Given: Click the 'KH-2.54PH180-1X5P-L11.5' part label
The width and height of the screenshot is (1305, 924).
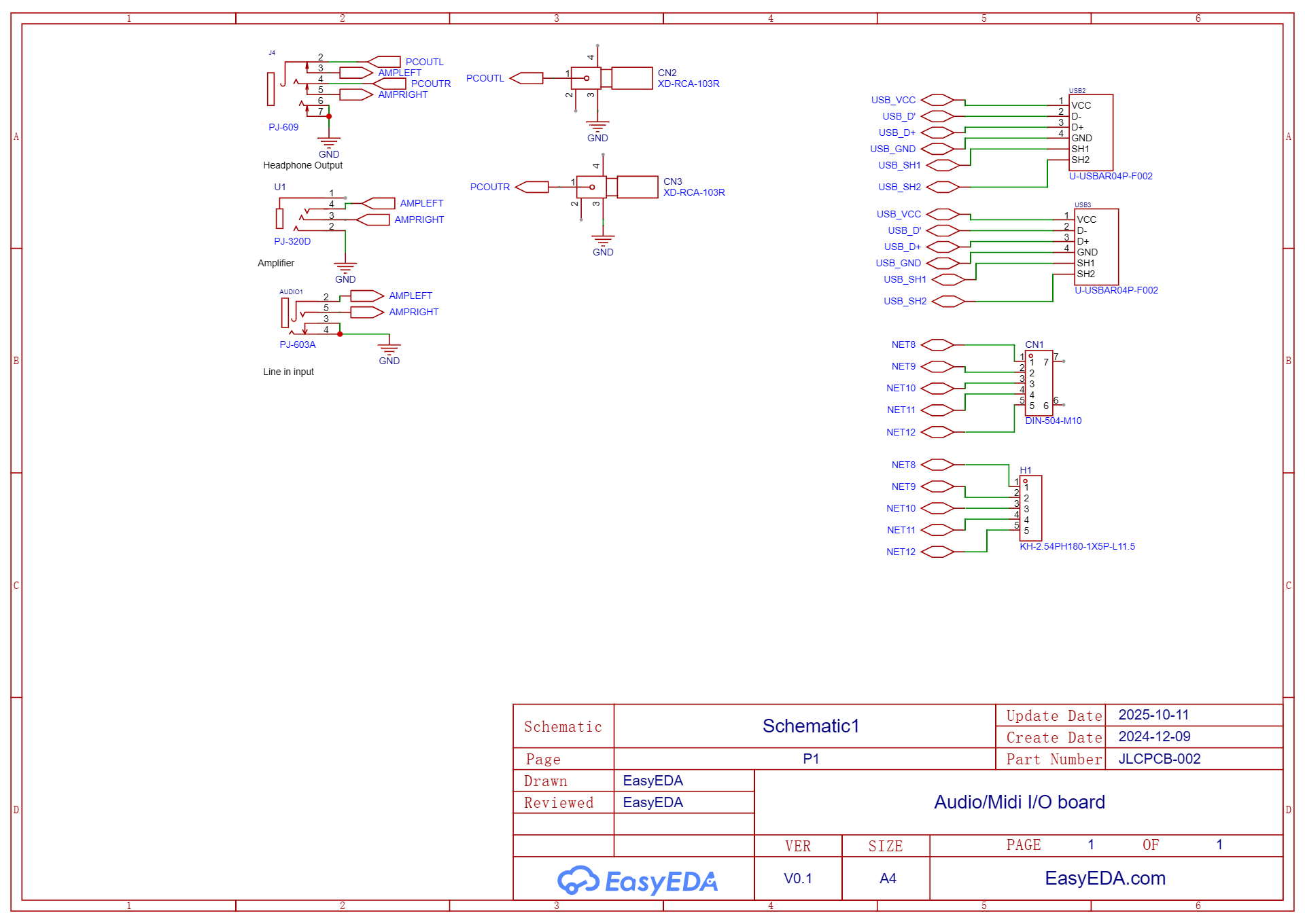Looking at the screenshot, I should coord(1077,546).
